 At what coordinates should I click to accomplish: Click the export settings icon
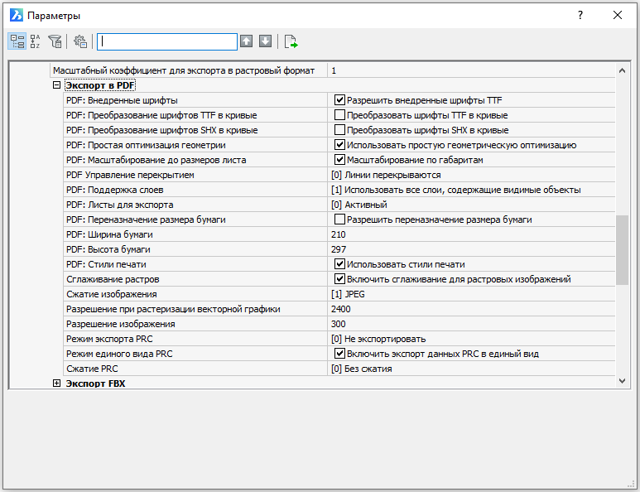click(x=291, y=41)
